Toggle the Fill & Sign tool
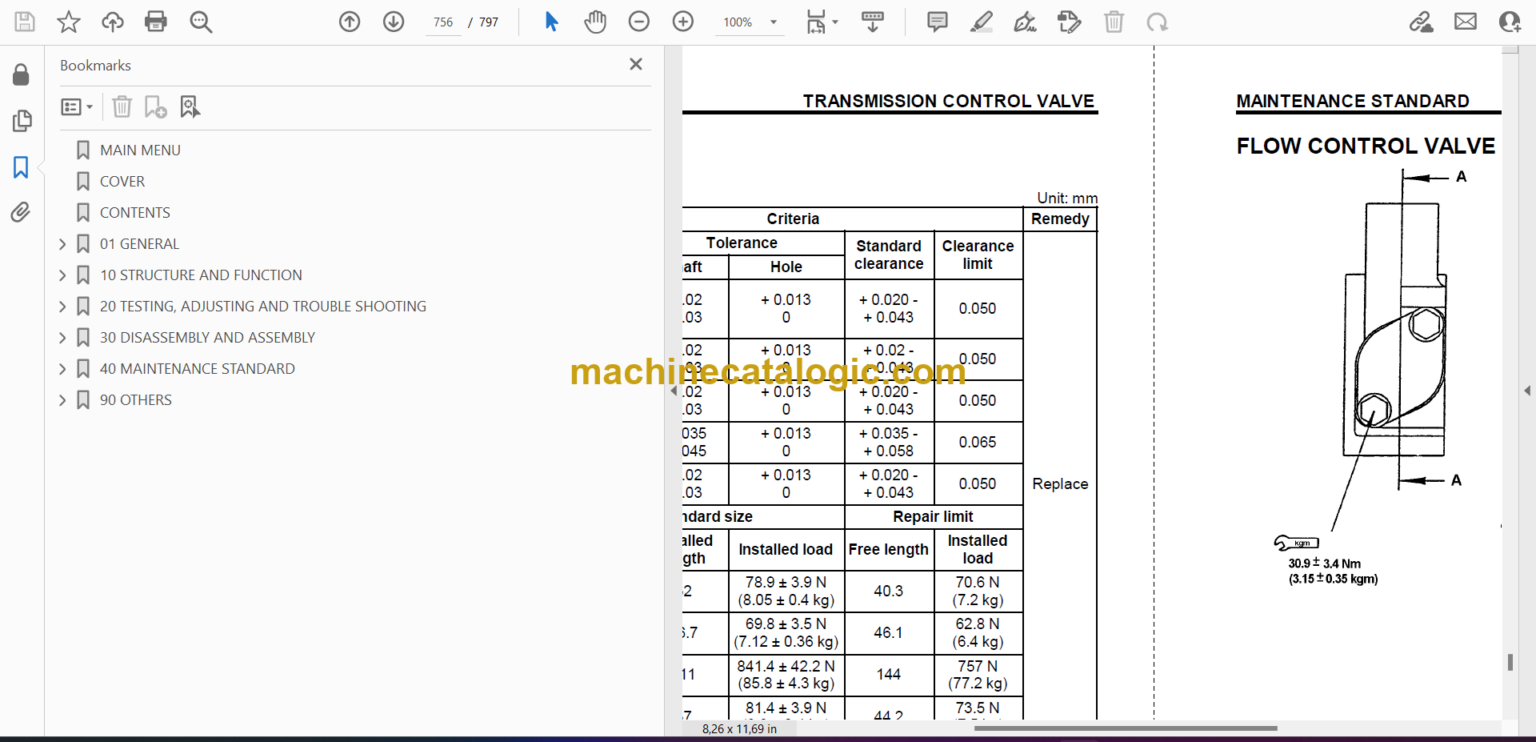Viewport: 1536px width, 742px height. point(1025,21)
